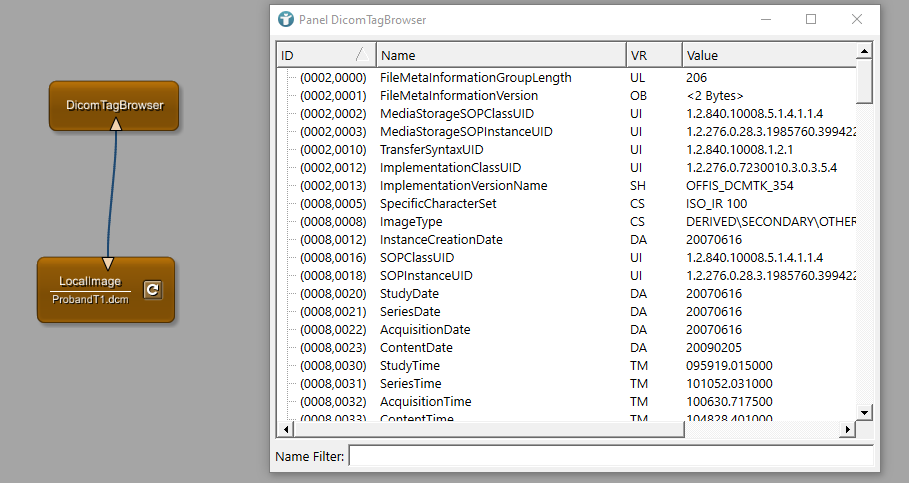Click the VR column header

pyautogui.click(x=653, y=55)
